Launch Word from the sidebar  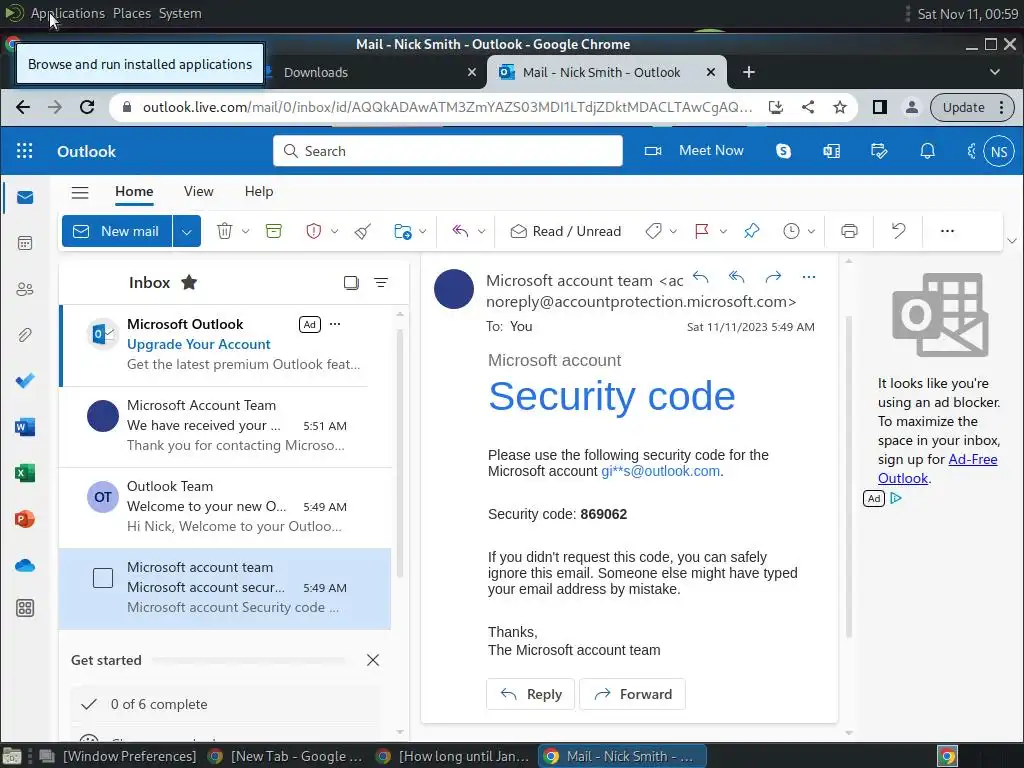[25, 427]
